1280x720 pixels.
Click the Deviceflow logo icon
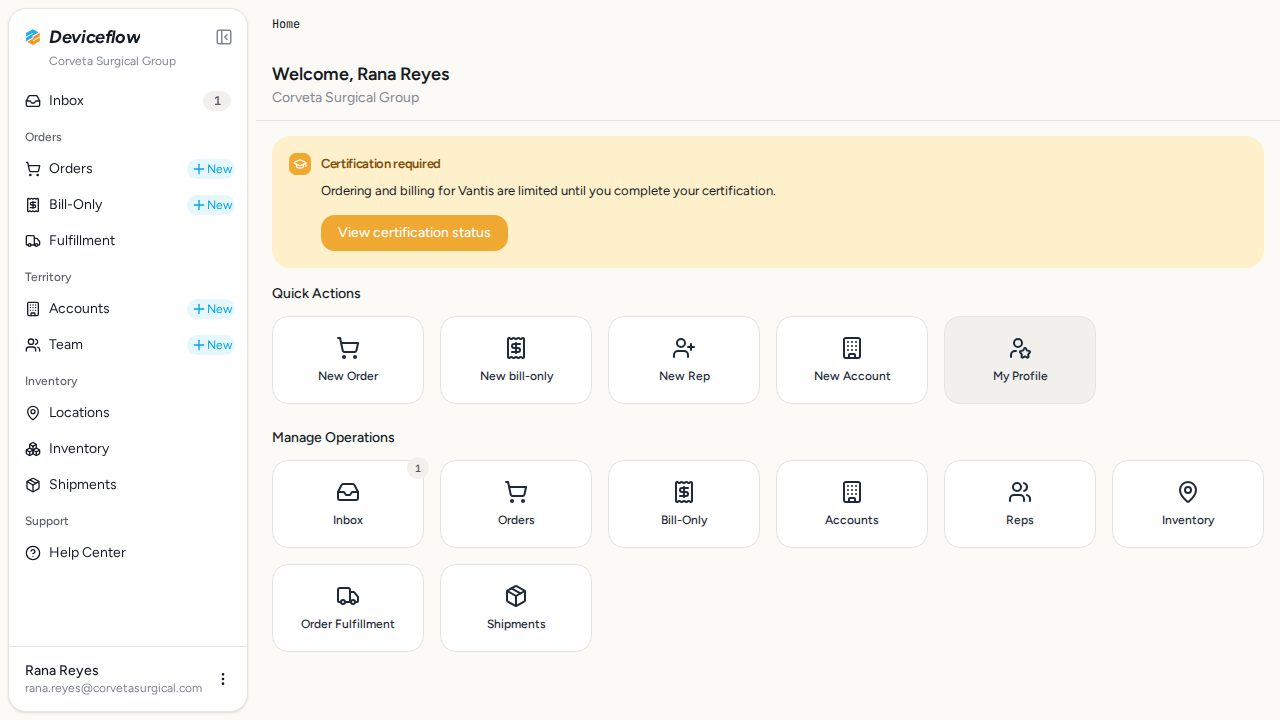pos(33,37)
